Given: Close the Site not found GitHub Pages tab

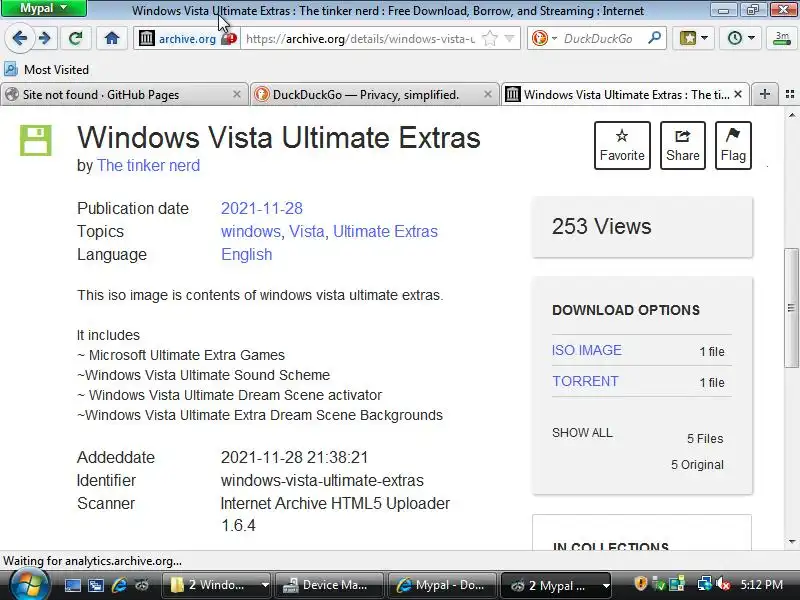Looking at the screenshot, I should click(237, 94).
